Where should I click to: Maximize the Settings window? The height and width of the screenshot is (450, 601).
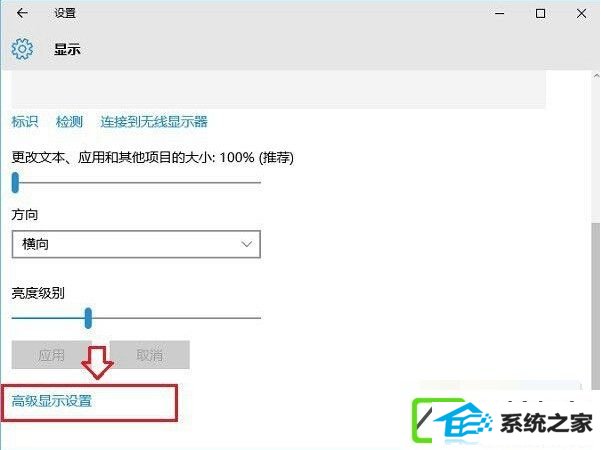pos(540,14)
